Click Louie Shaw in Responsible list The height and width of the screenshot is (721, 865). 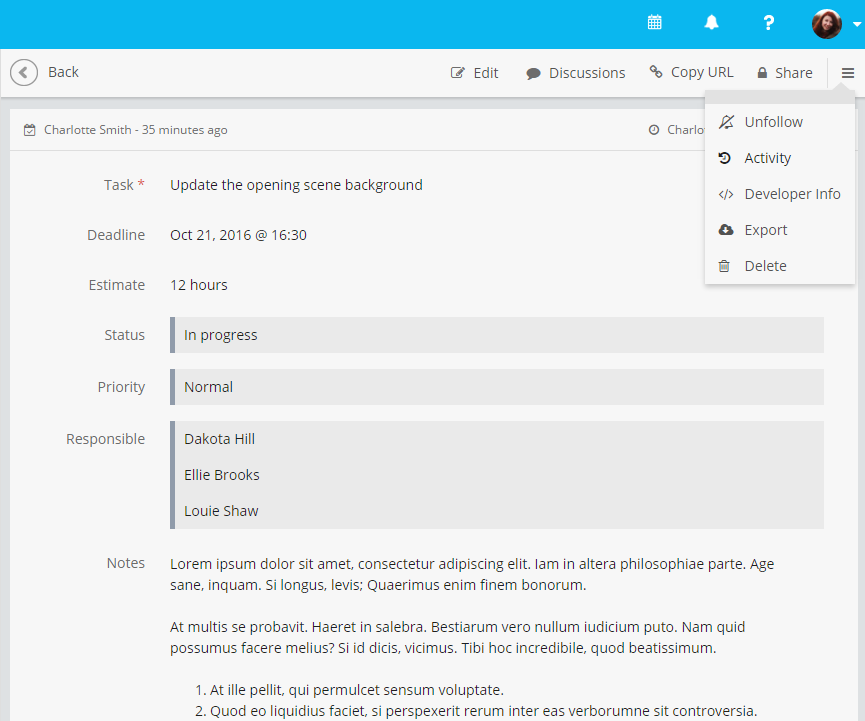pyautogui.click(x=221, y=511)
